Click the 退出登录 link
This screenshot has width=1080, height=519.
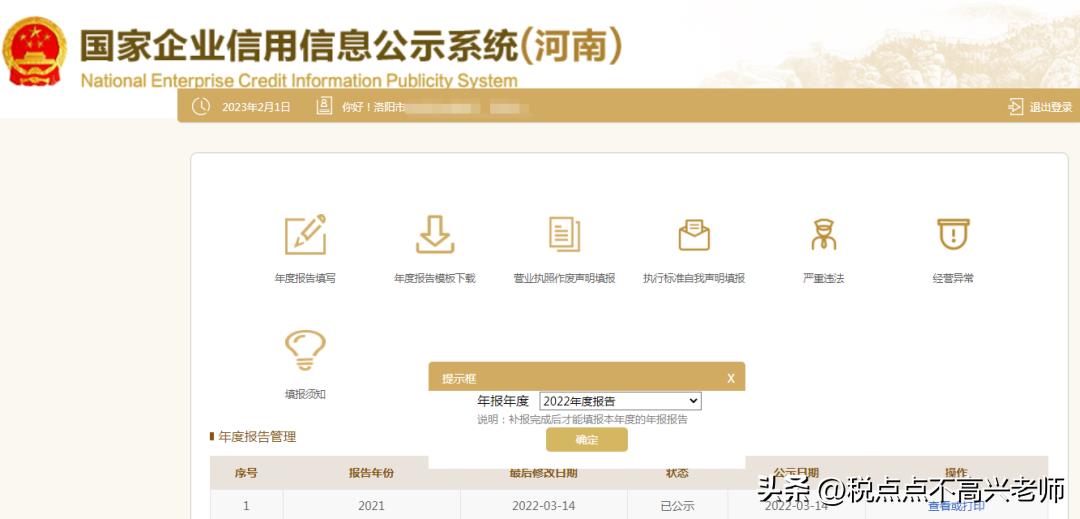click(1051, 107)
